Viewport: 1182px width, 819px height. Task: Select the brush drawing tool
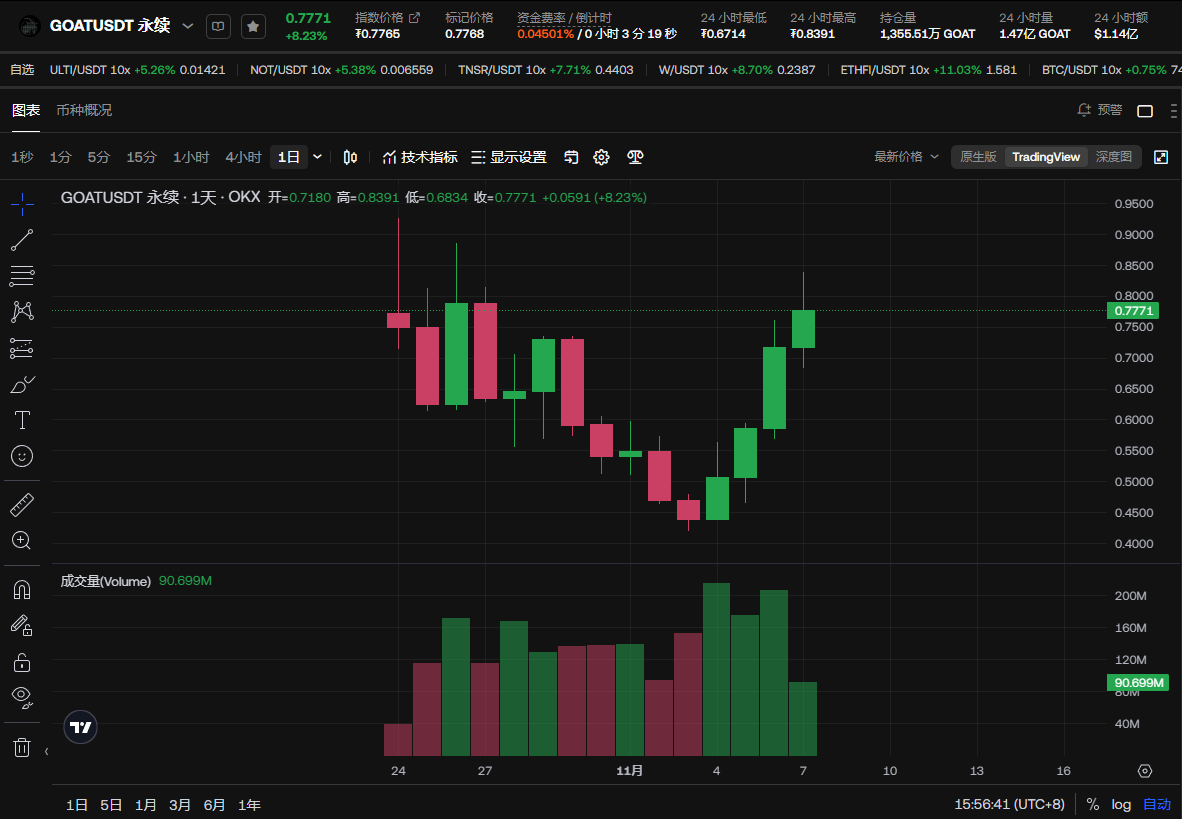point(22,384)
